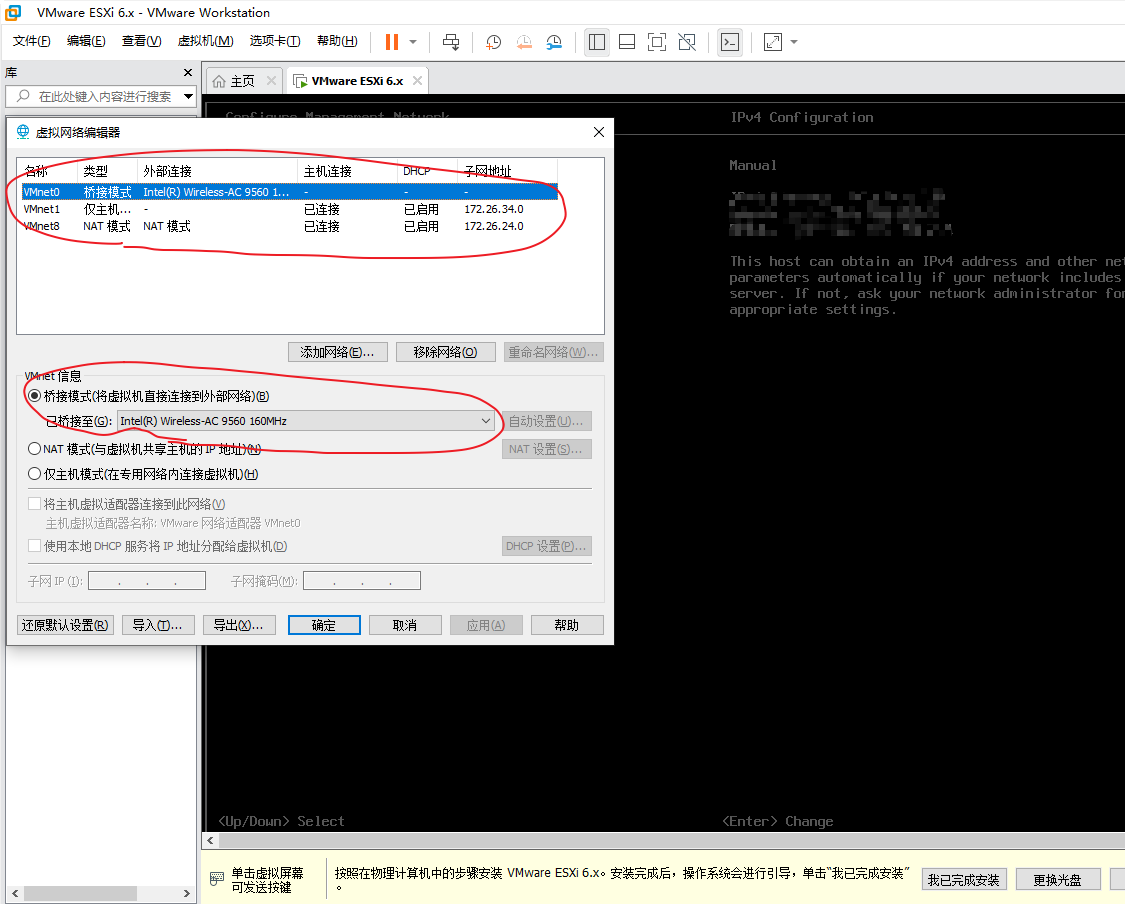Click the NAT 设置(S)... button
The height and width of the screenshot is (904, 1125).
point(547,449)
